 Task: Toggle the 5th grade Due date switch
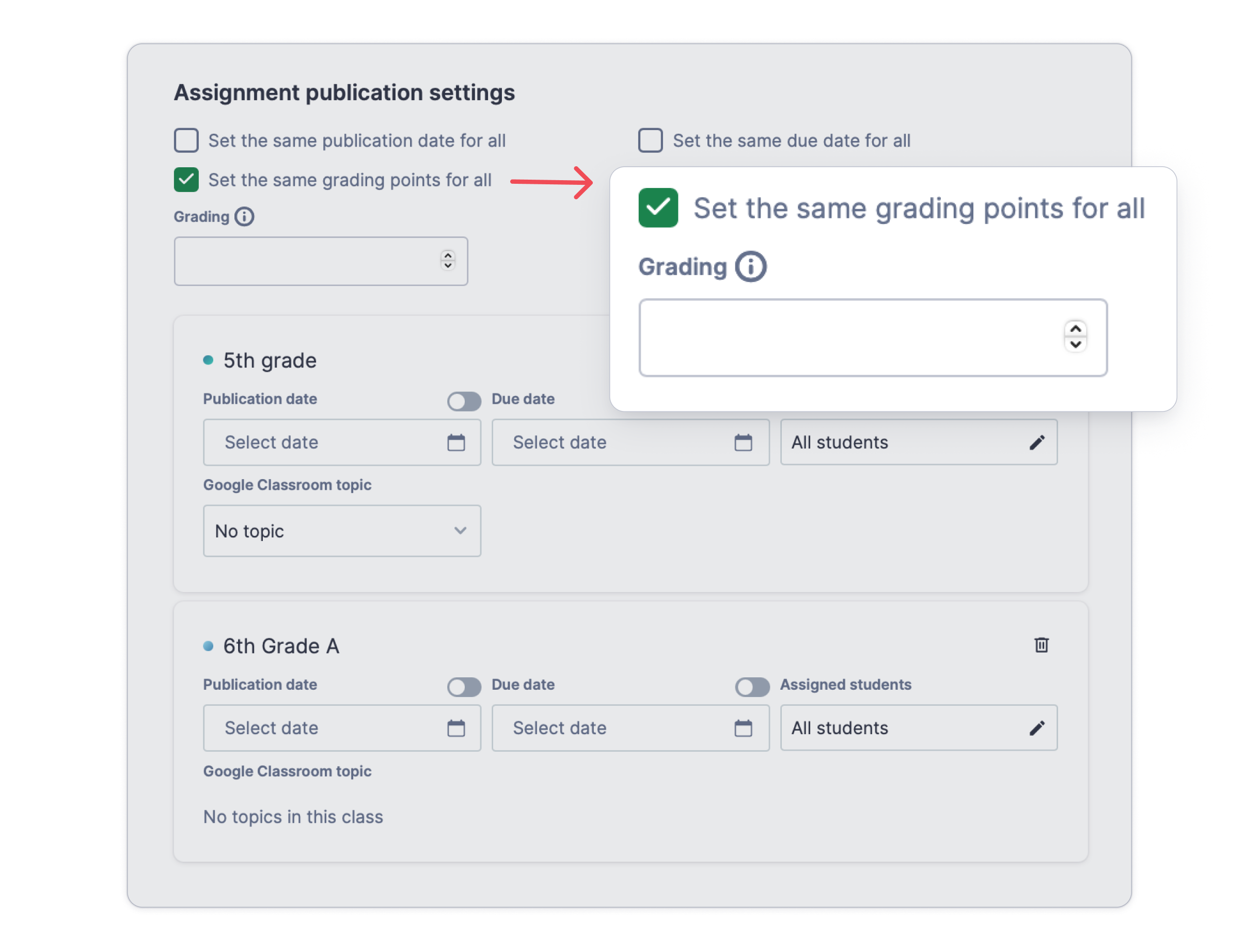point(464,402)
